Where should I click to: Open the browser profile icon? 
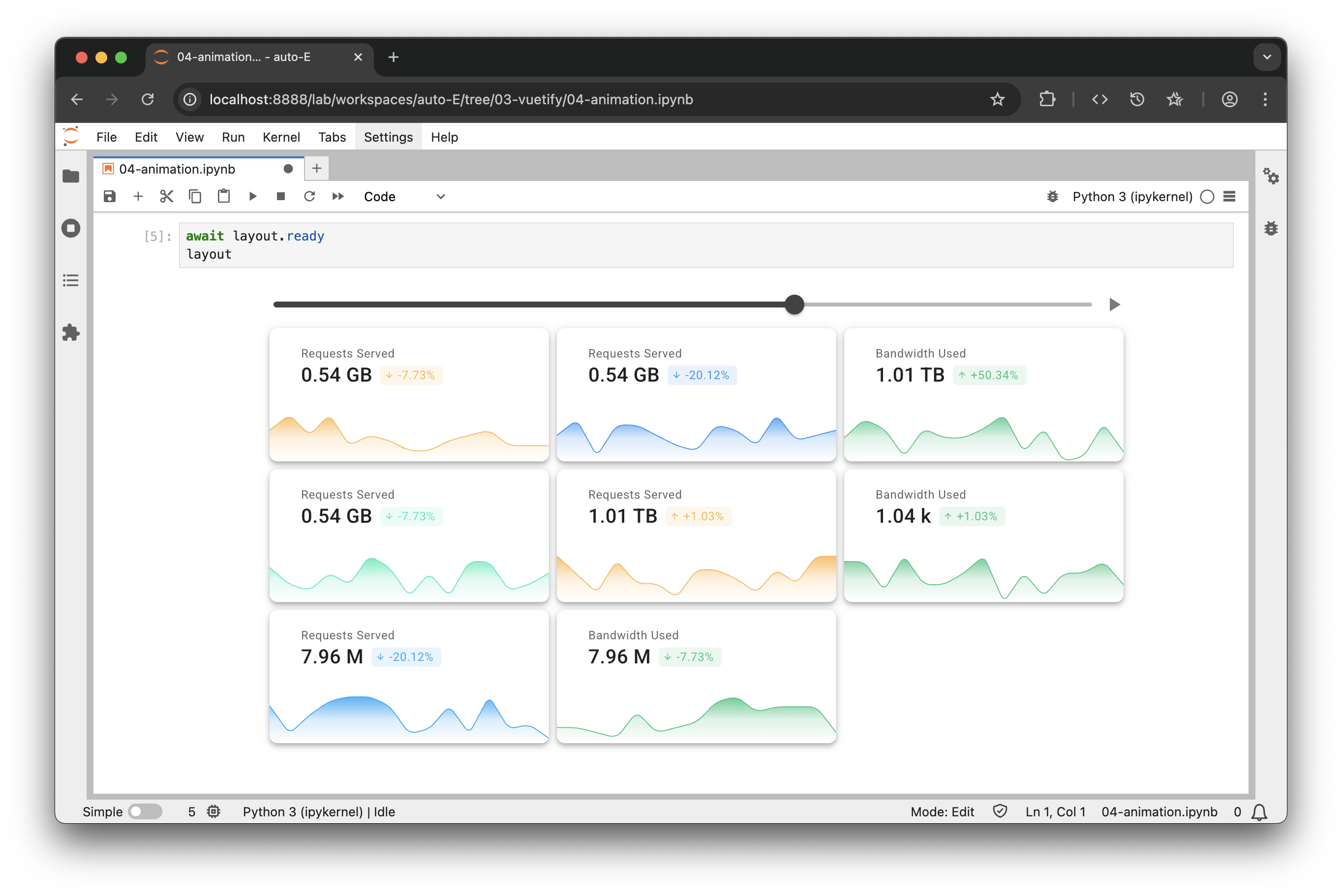pos(1229,99)
